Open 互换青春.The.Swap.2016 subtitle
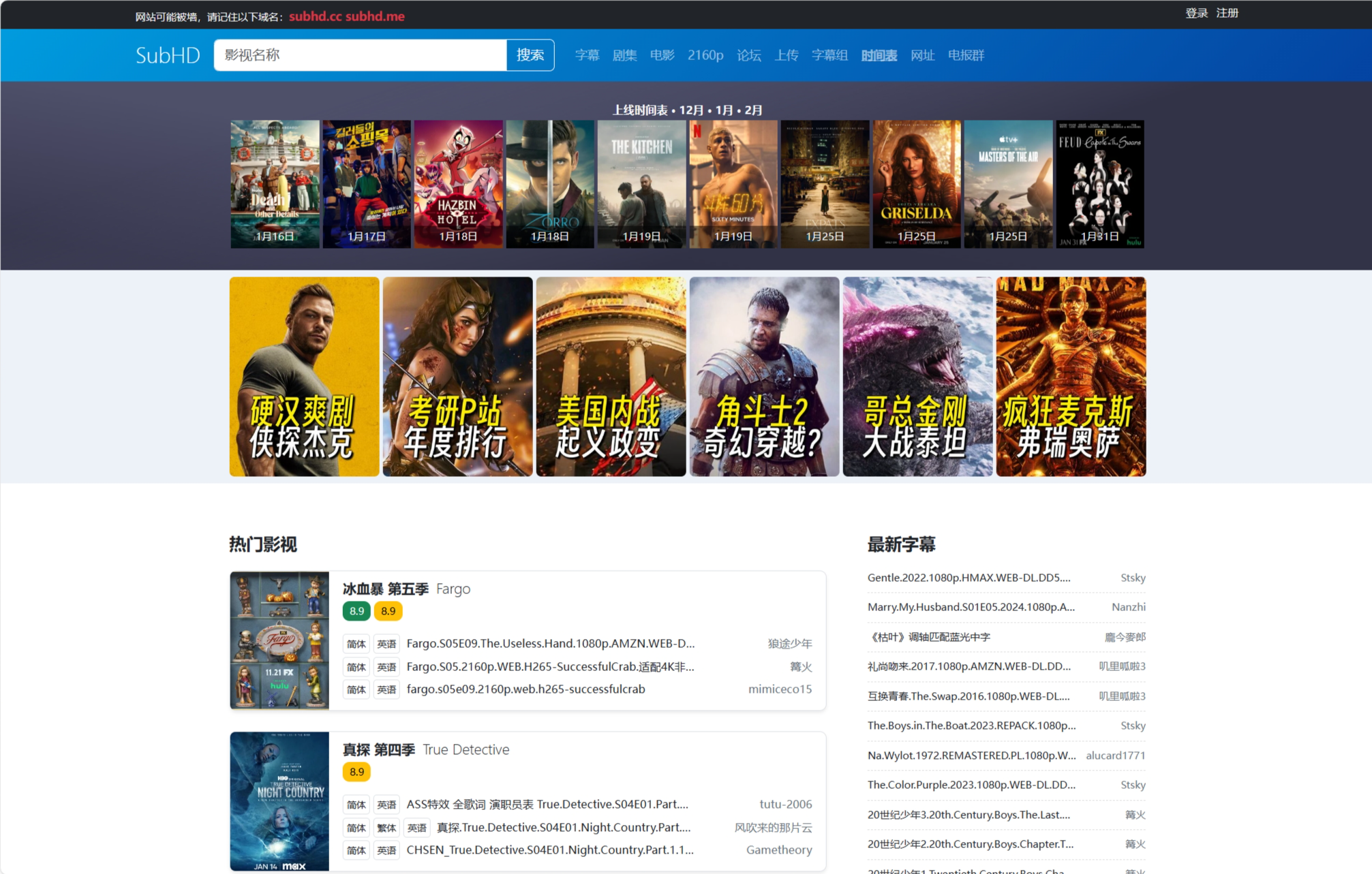 tap(969, 696)
